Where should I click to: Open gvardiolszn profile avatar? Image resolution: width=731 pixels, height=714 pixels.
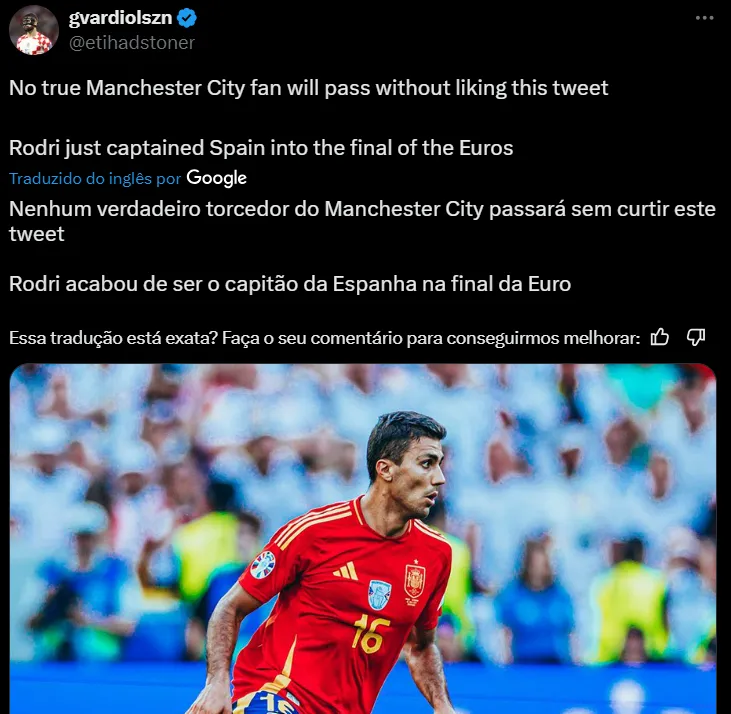[x=34, y=30]
